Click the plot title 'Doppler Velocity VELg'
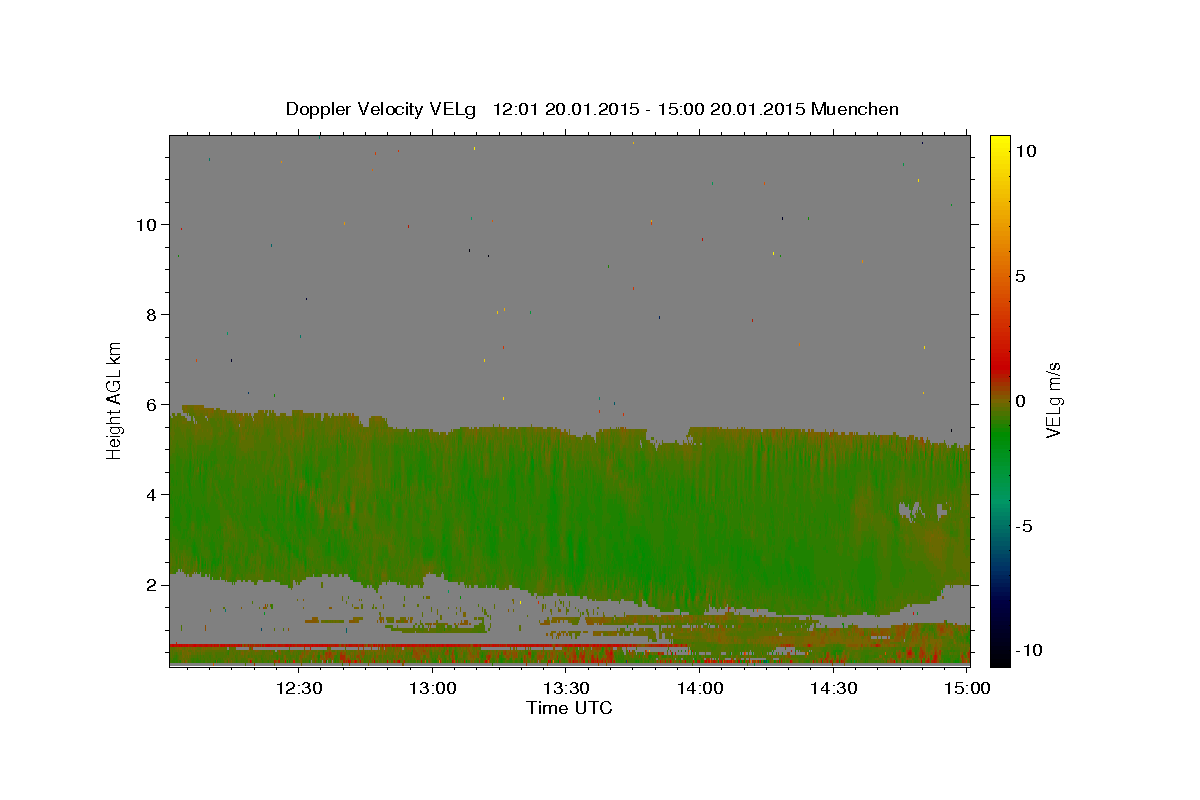Viewport: 1200px width, 800px height. pos(379,109)
